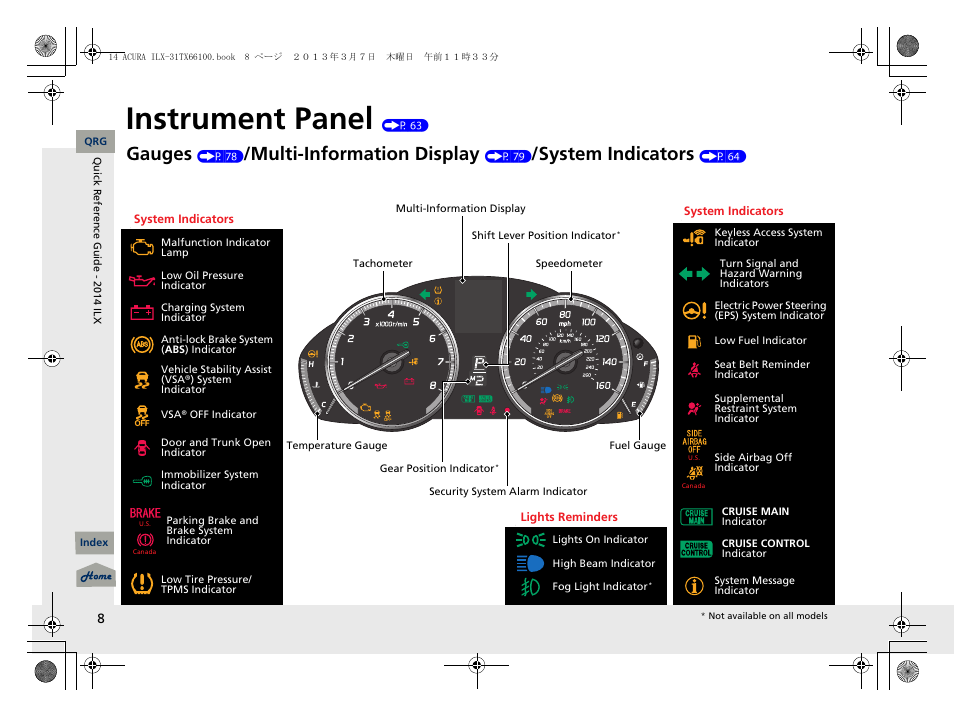Click the ABS indicator icon
Screen dimensions: 954x718
pos(142,344)
